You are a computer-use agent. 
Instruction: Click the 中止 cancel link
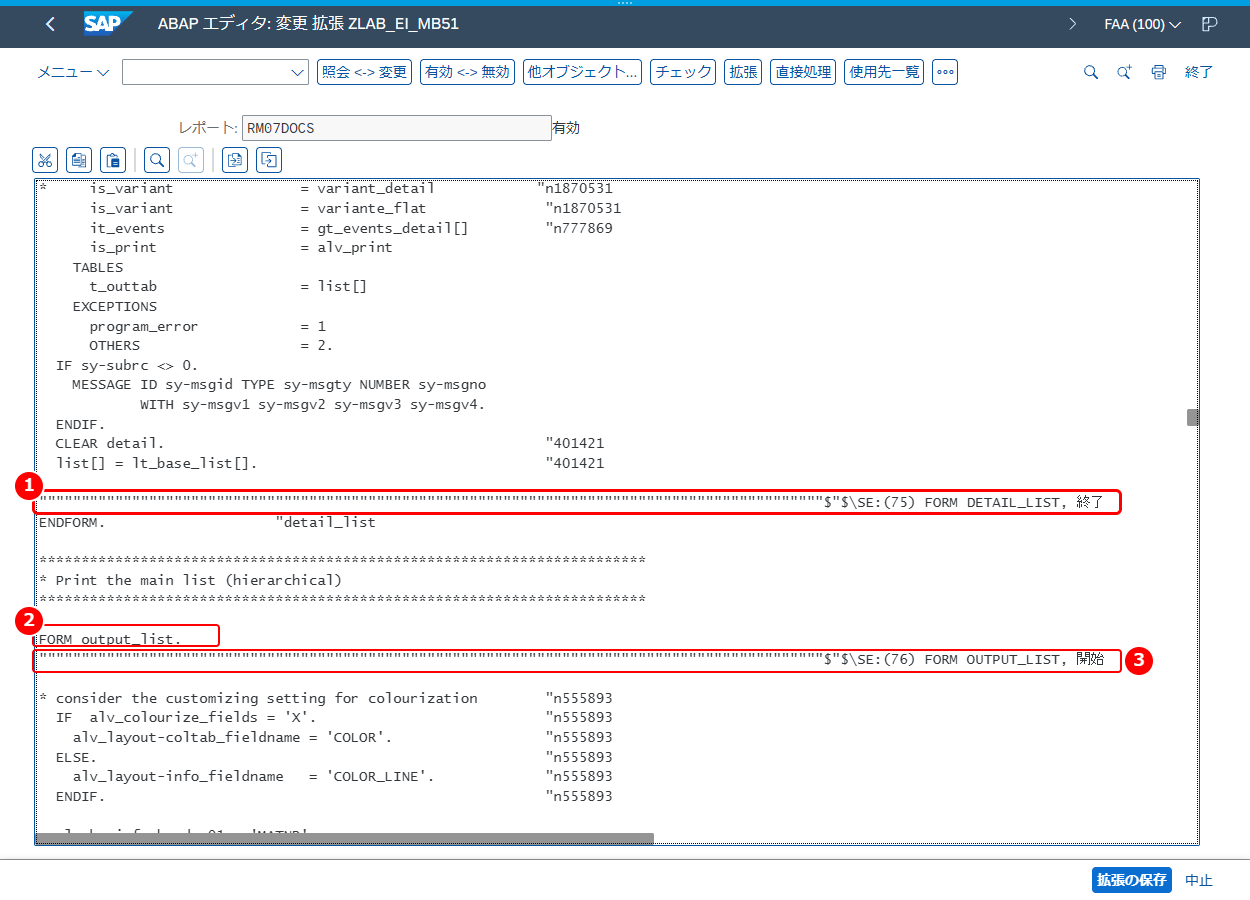(x=1199, y=880)
